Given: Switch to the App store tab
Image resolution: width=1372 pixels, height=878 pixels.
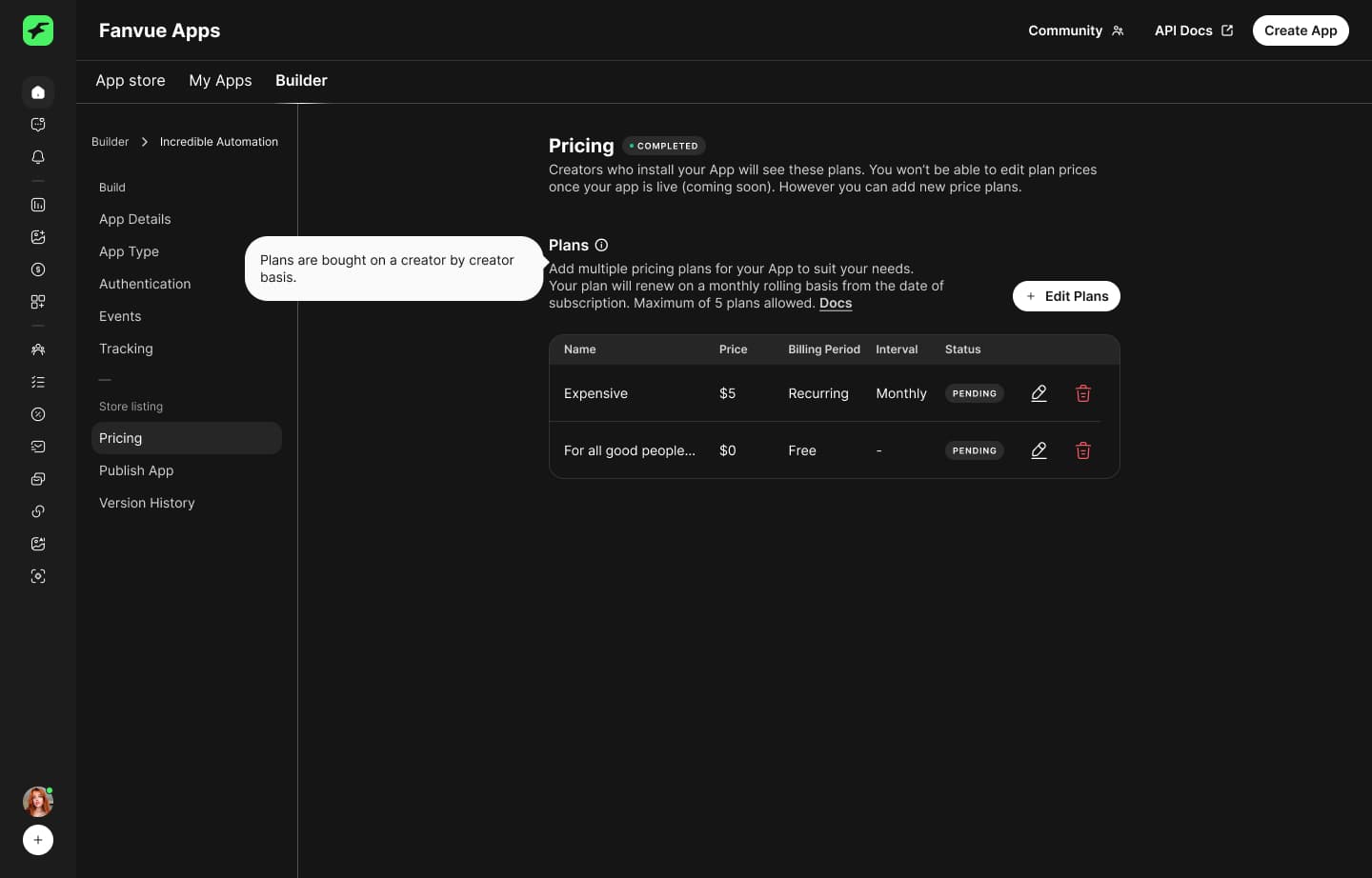Looking at the screenshot, I should pos(131,81).
